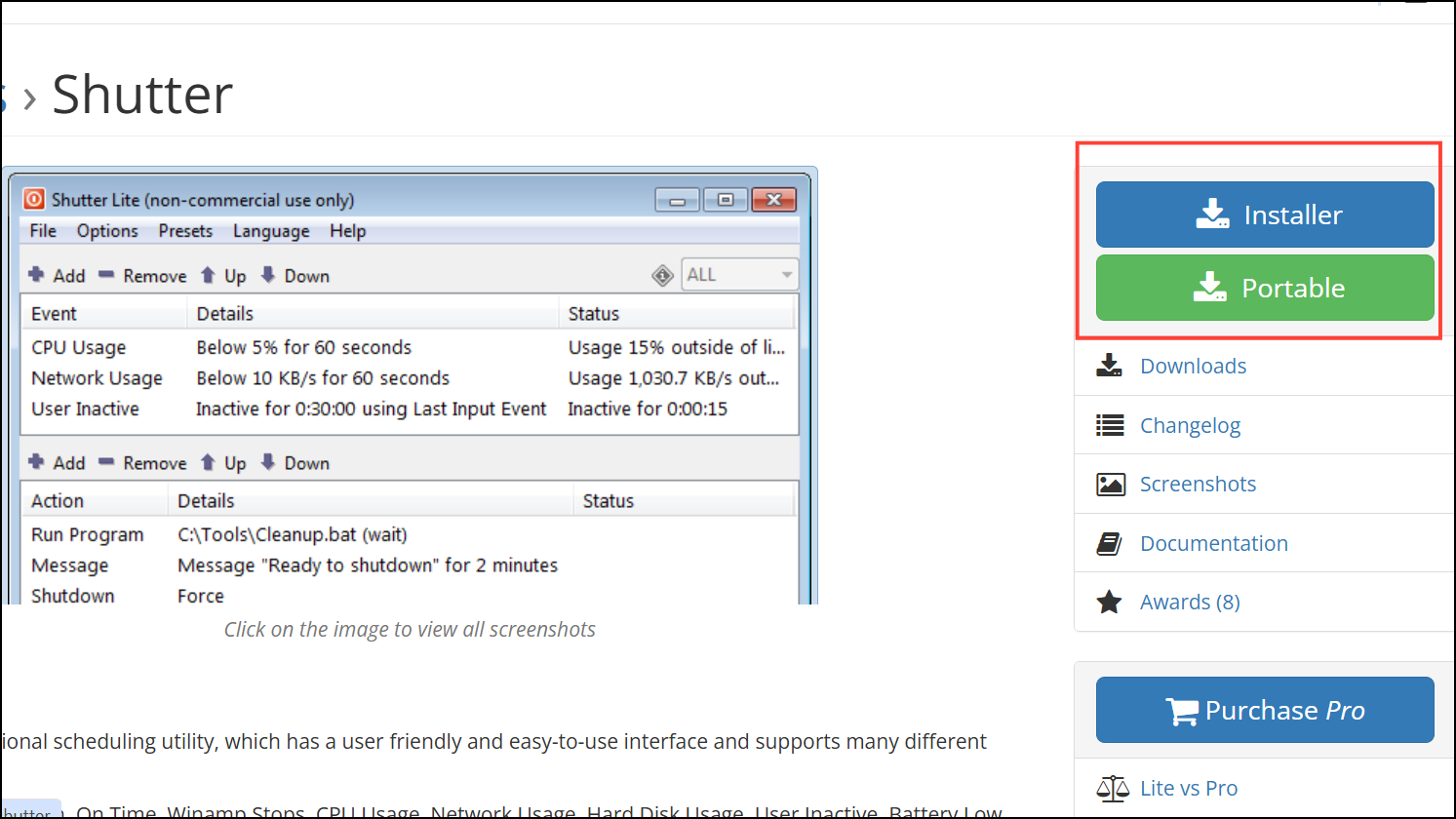This screenshot has width=1456, height=819.
Task: Click the Purchase Pro button
Action: [1265, 710]
